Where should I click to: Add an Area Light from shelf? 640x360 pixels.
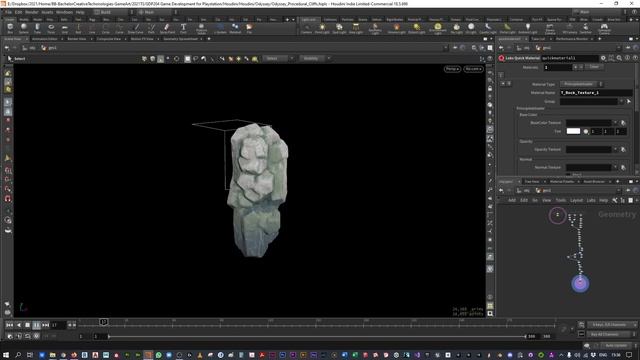[356, 28]
